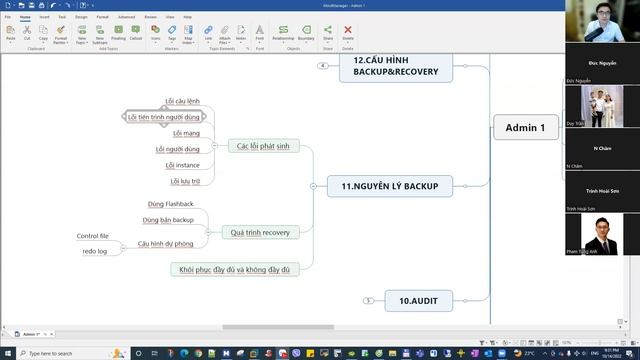Click Đức Nguyễn's video tile
The width and height of the screenshot is (640, 360).
click(602, 63)
